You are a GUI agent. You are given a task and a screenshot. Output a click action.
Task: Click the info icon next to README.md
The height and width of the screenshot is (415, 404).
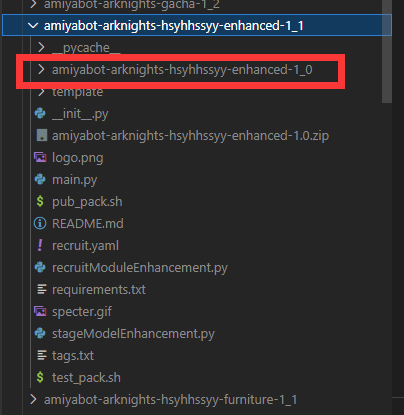click(40, 223)
